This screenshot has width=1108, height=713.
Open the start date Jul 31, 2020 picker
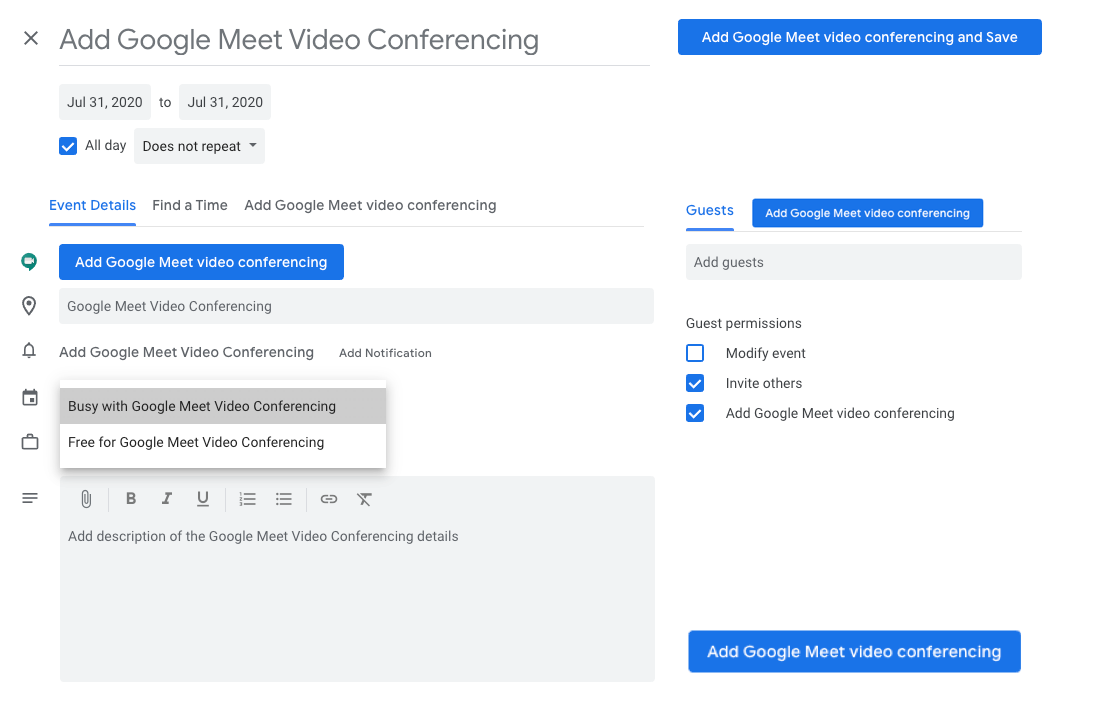point(105,102)
